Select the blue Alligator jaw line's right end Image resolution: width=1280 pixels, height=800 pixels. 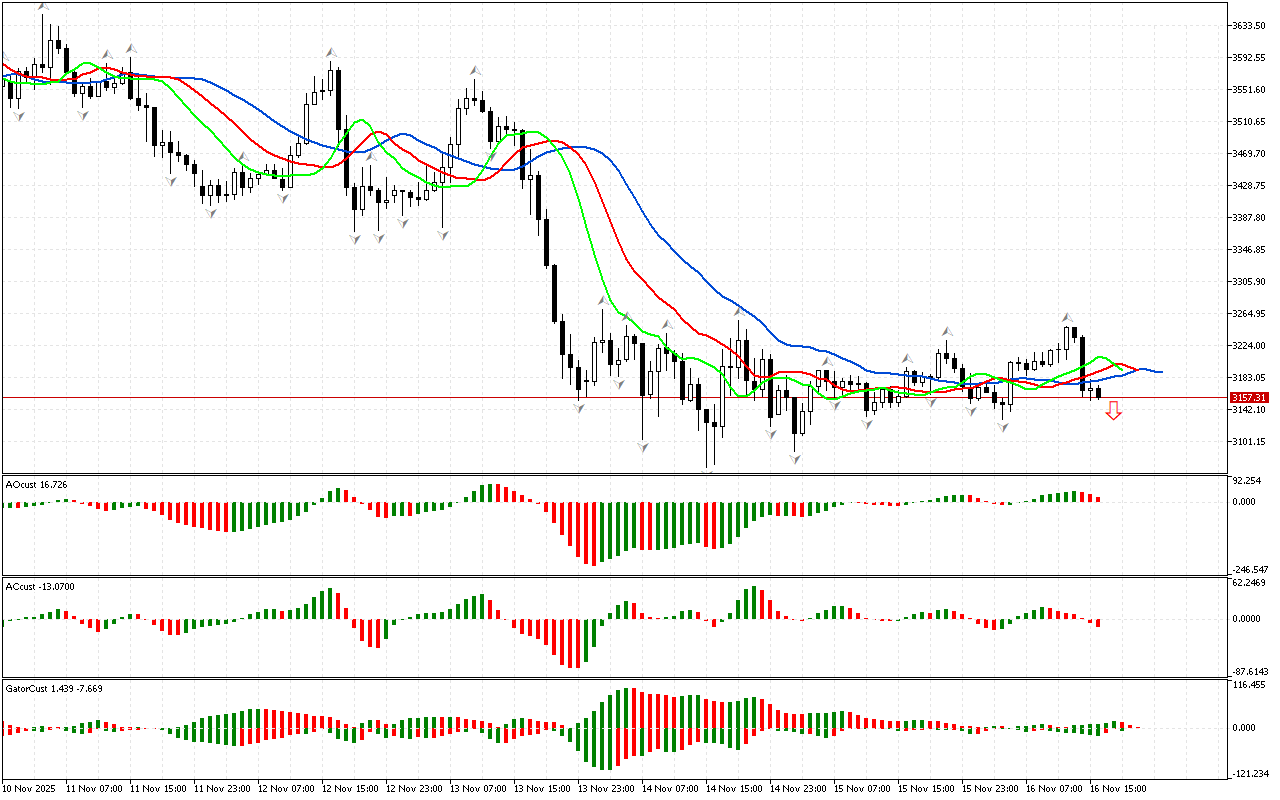point(1160,372)
